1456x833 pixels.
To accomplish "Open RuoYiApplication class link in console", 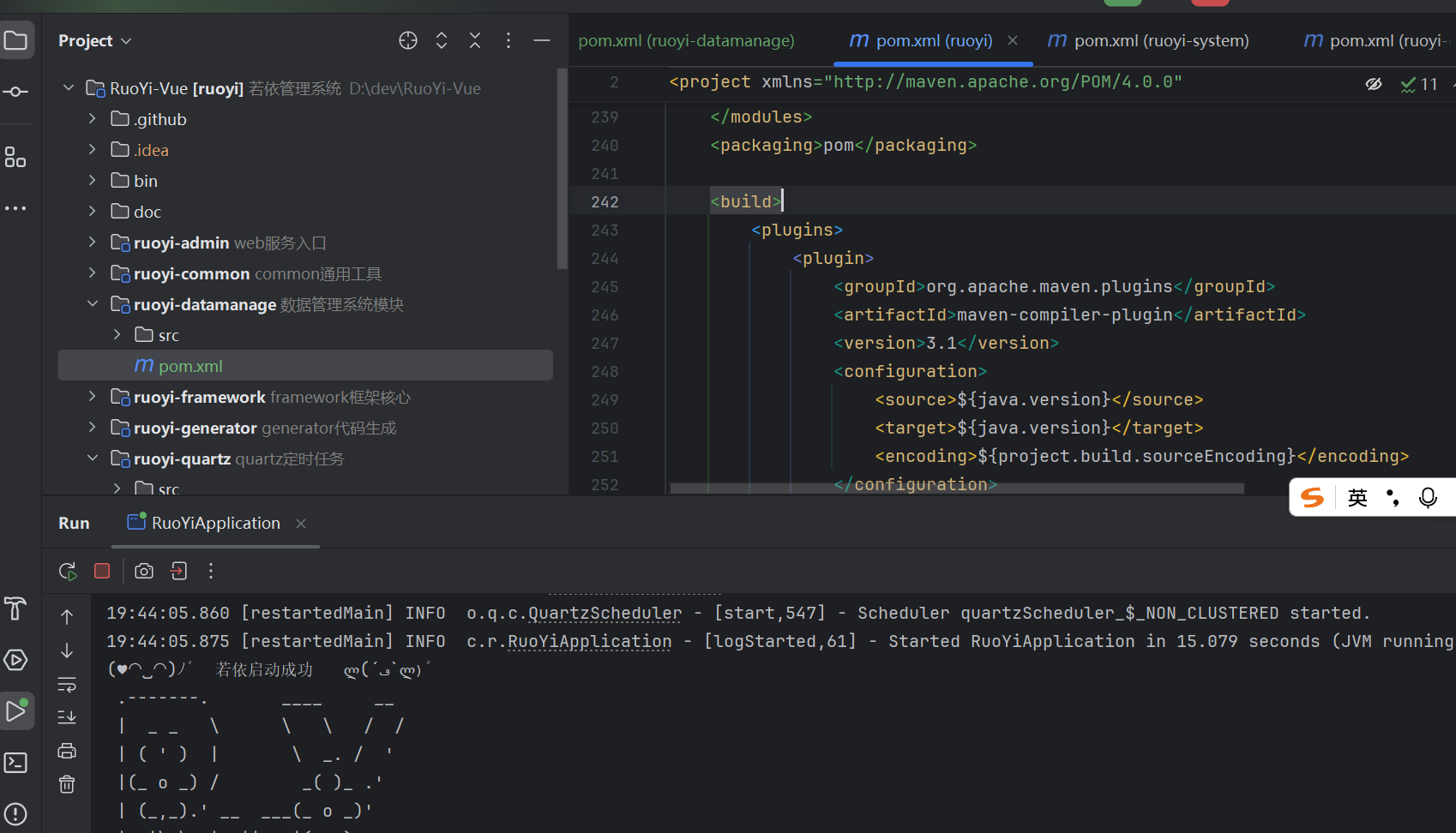I will [590, 641].
